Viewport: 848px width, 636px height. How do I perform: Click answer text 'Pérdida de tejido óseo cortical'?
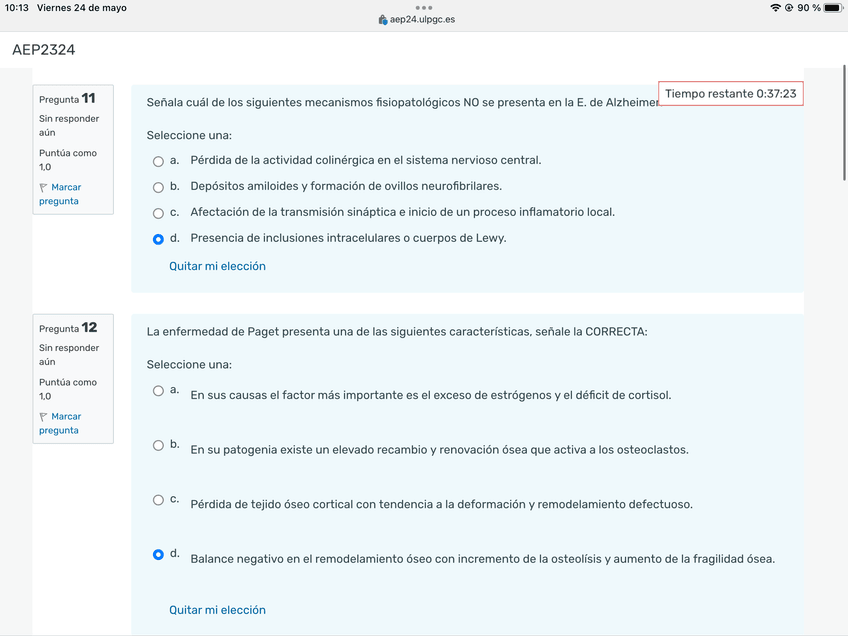441,505
